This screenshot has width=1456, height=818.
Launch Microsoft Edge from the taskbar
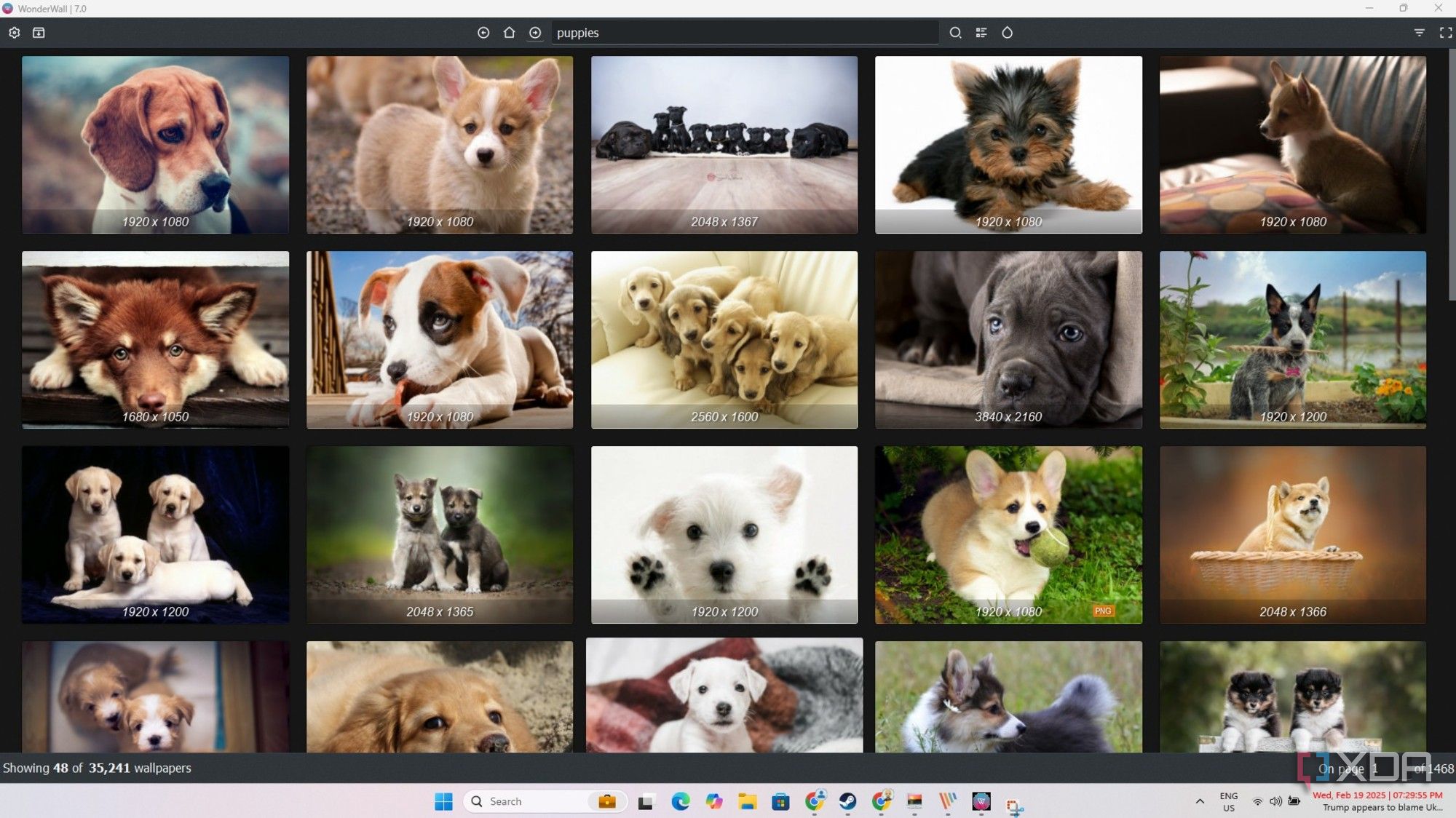point(680,802)
